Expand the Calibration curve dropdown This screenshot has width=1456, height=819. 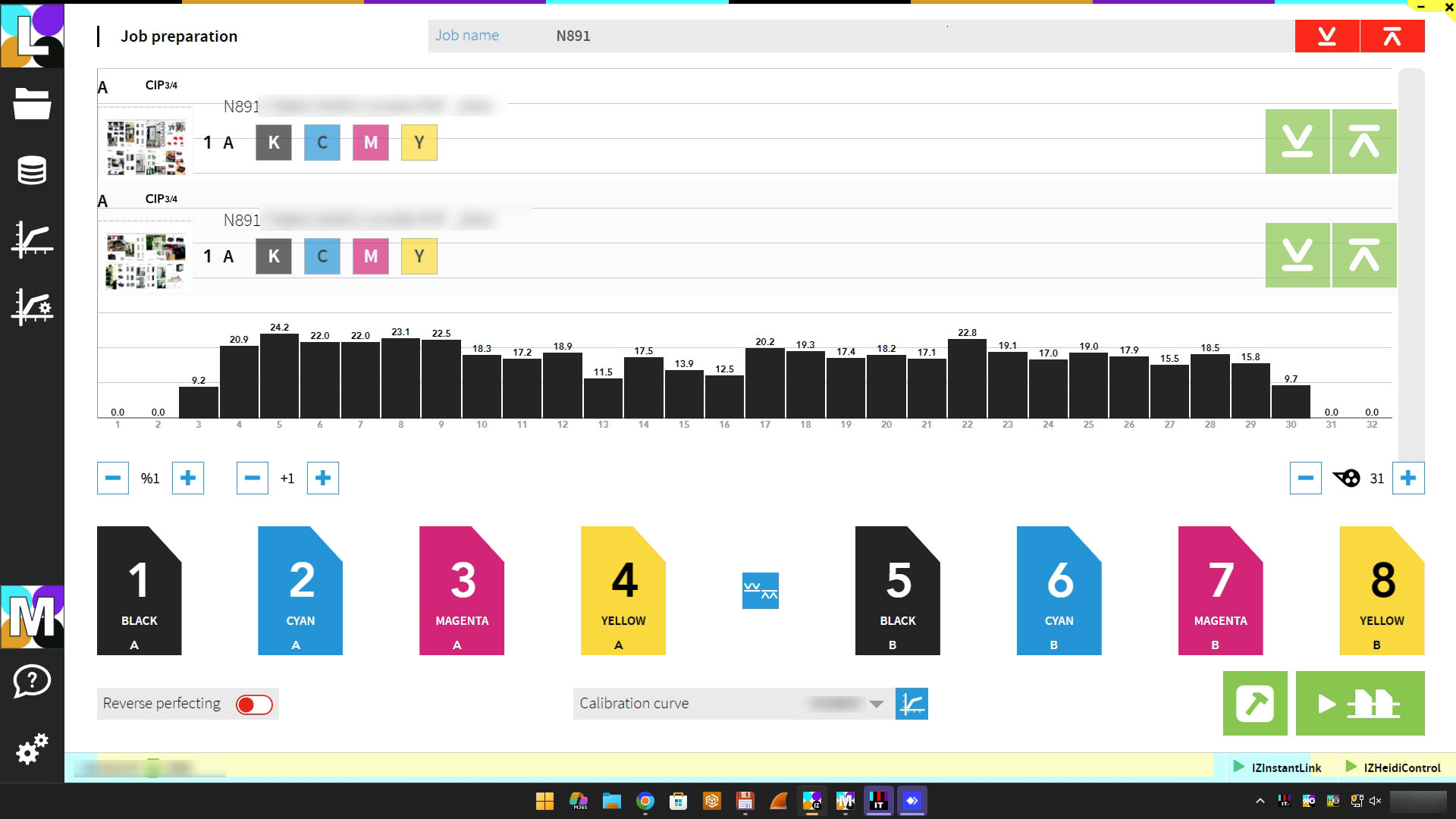coord(876,704)
